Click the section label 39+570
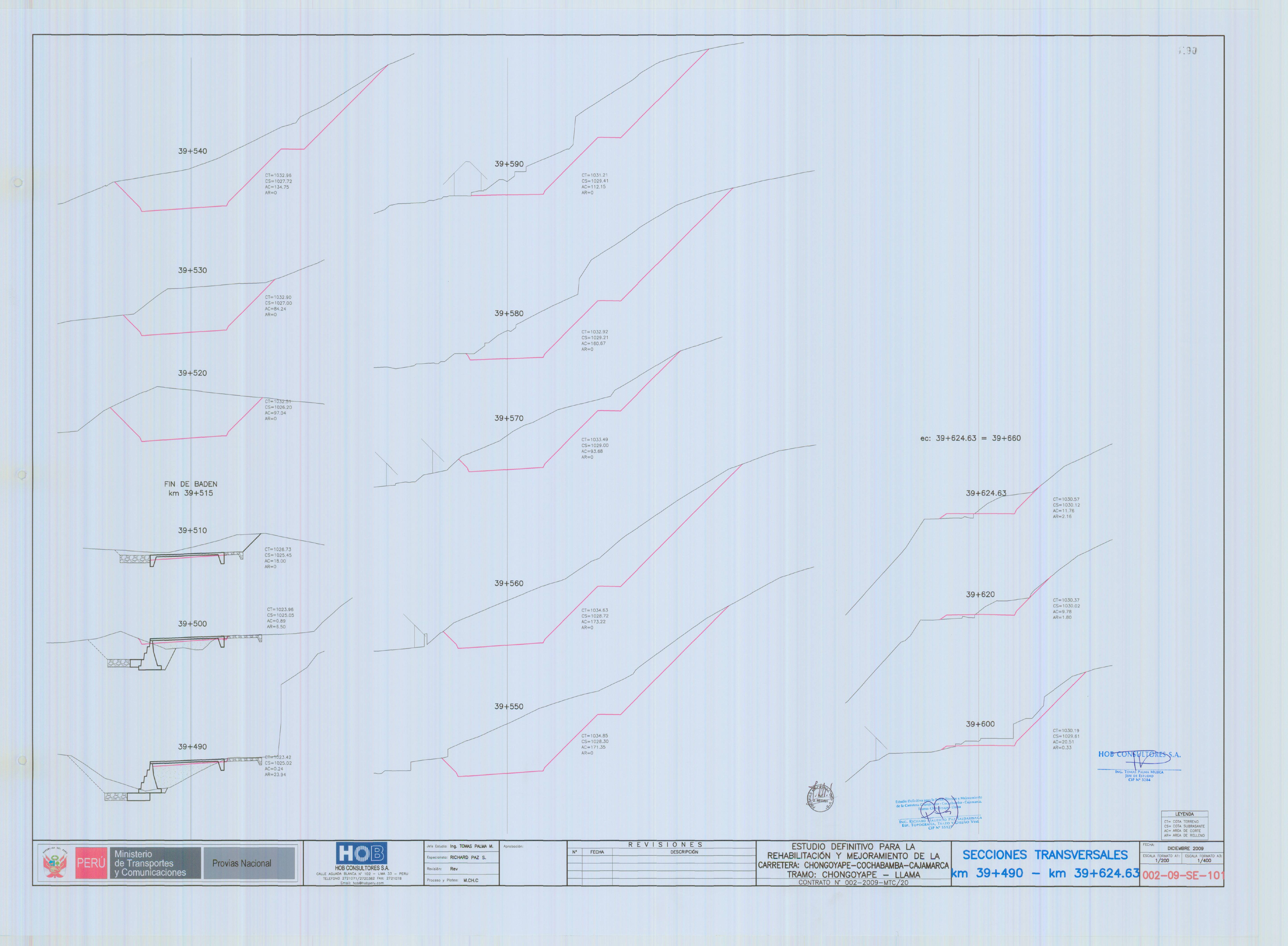1288x946 pixels. (509, 418)
